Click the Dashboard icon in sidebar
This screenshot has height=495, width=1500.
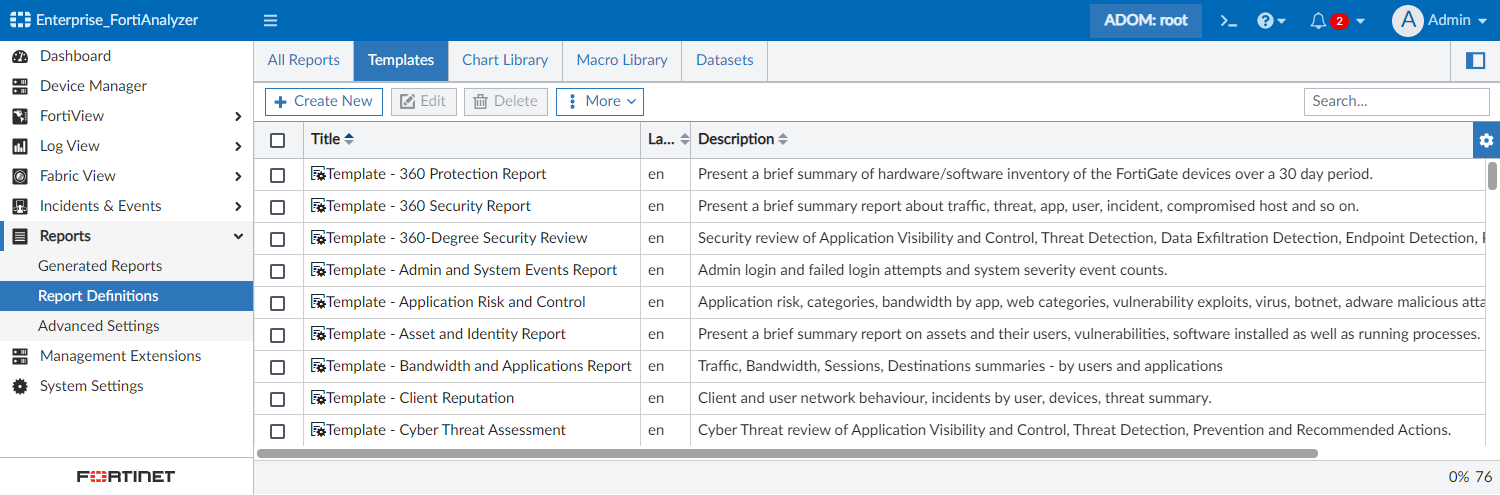tap(20, 57)
